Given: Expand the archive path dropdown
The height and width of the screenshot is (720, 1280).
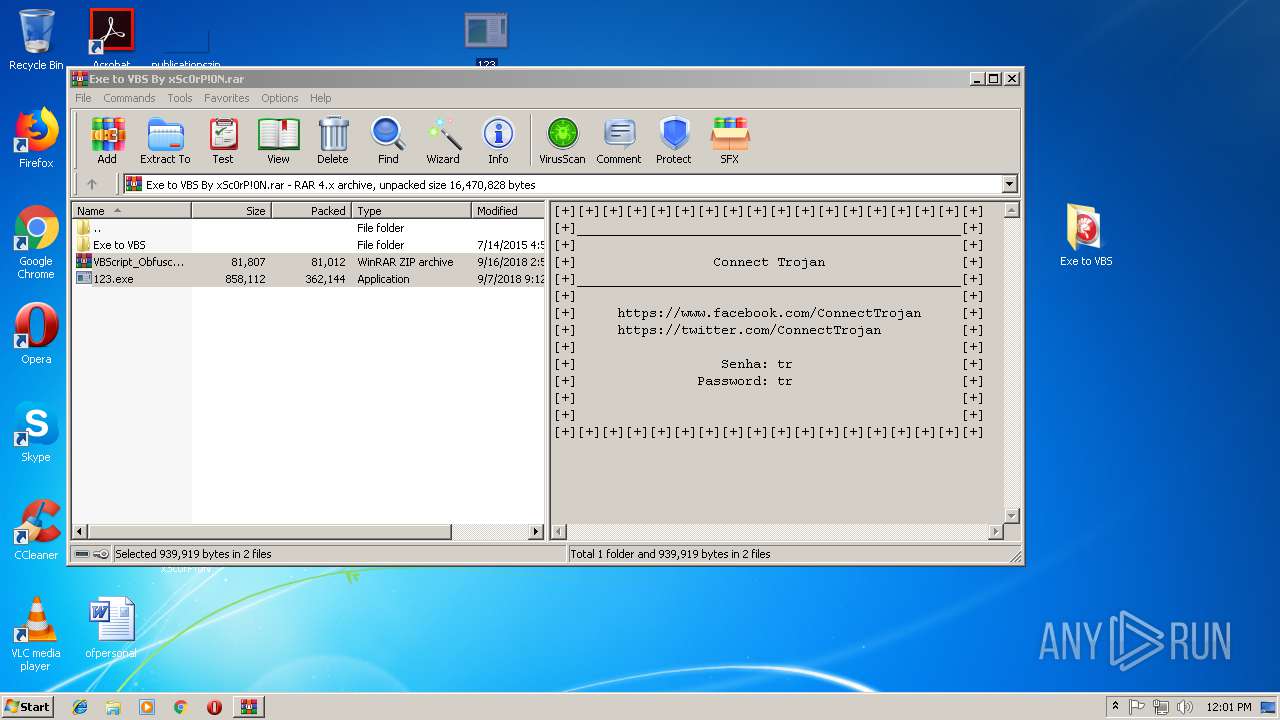Looking at the screenshot, I should click(x=1009, y=184).
